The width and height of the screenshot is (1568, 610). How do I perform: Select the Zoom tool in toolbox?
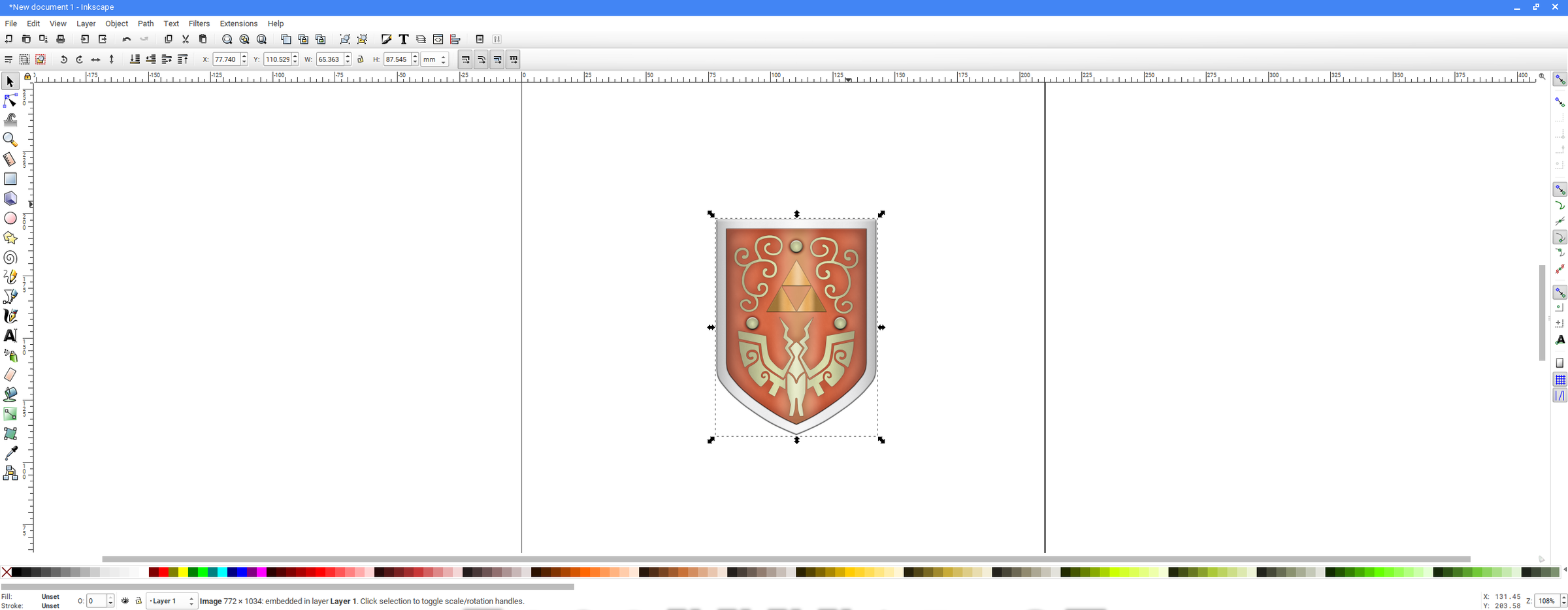[10, 140]
